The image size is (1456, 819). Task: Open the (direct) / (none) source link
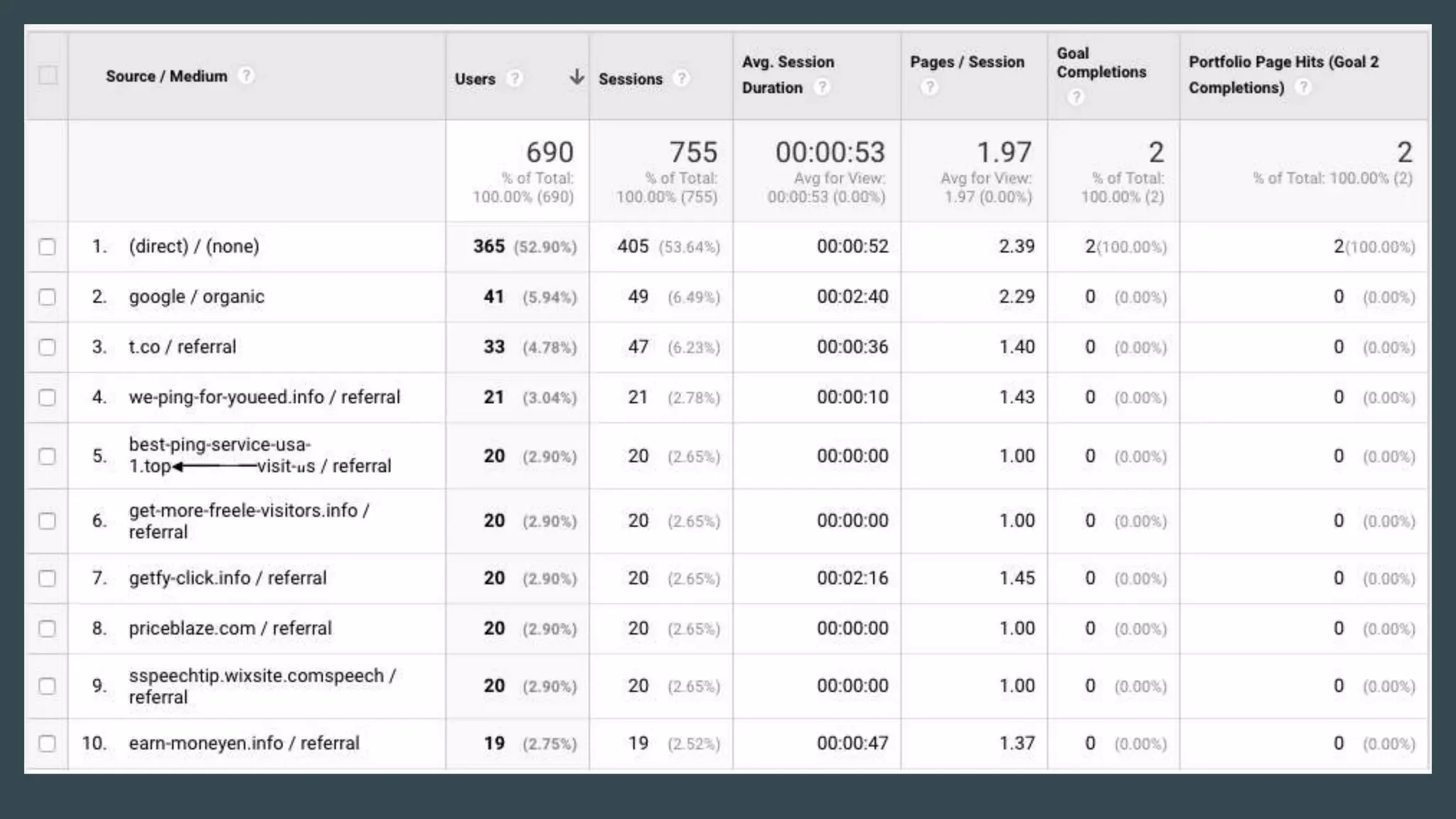pos(193,247)
